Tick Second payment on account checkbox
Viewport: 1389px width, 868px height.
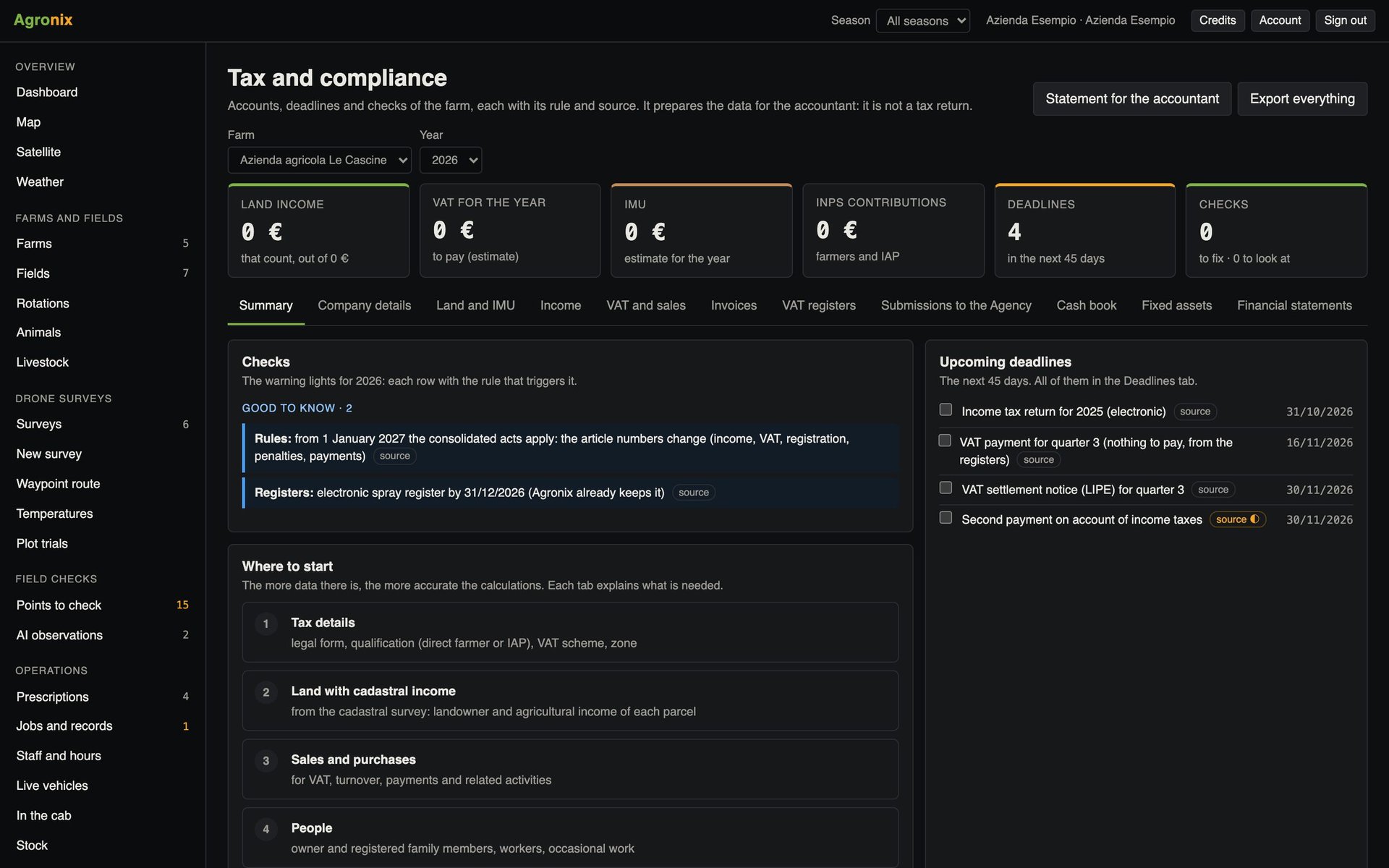coord(946,518)
